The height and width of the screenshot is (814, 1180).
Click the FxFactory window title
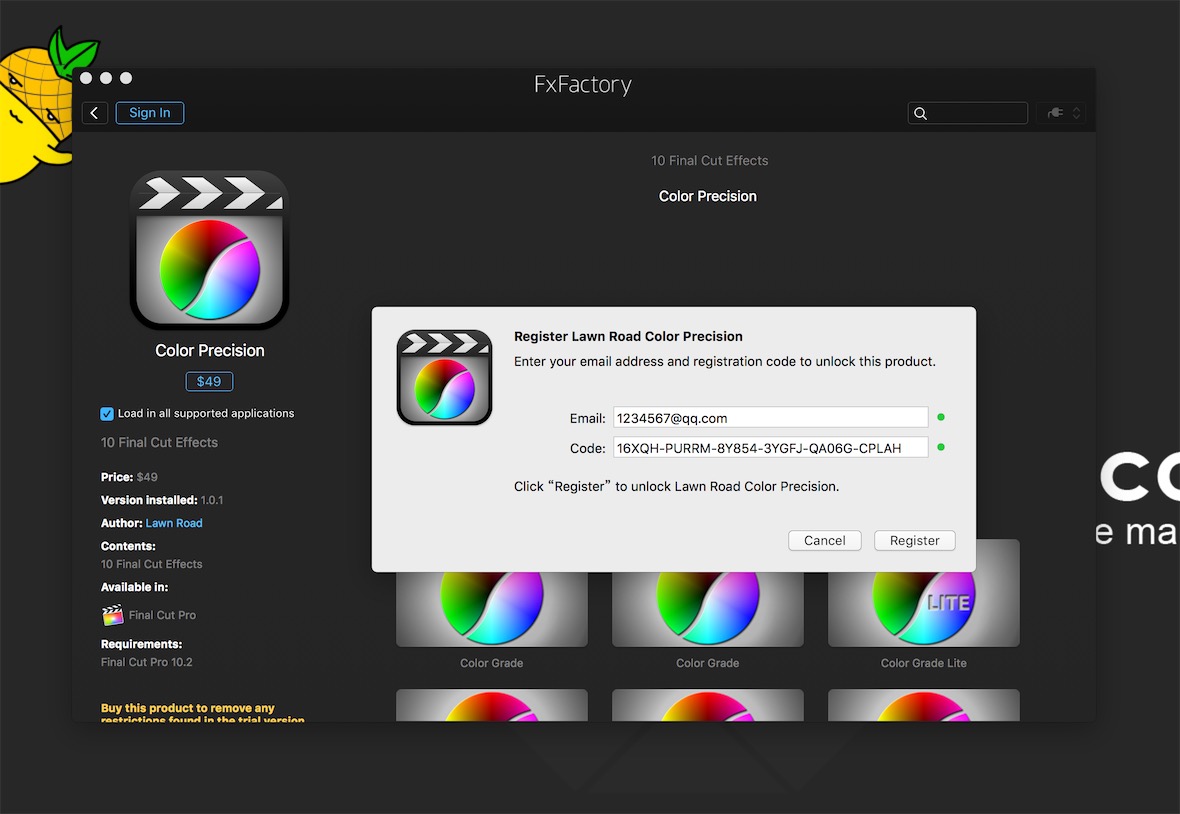[582, 84]
